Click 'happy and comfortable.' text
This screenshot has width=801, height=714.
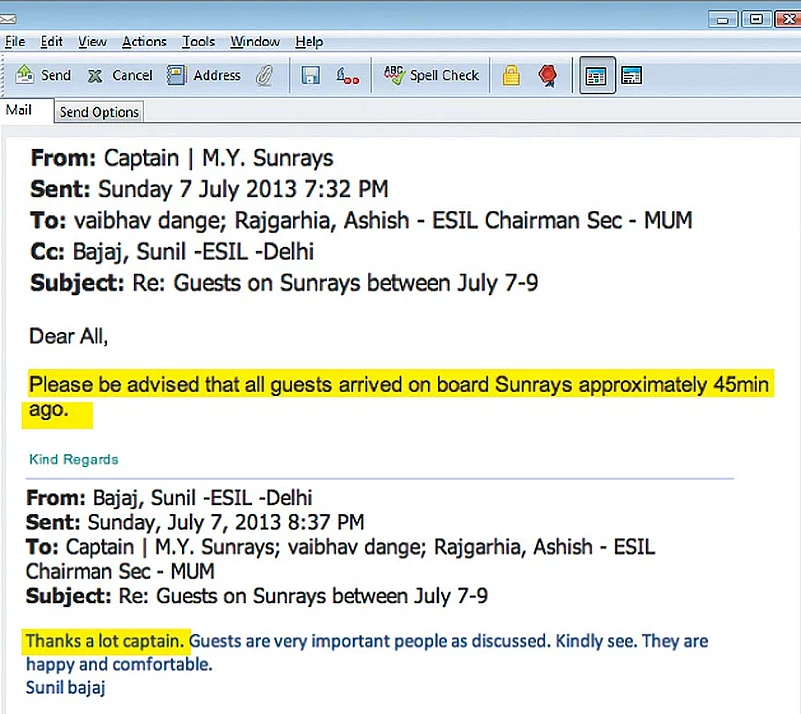pos(119,664)
